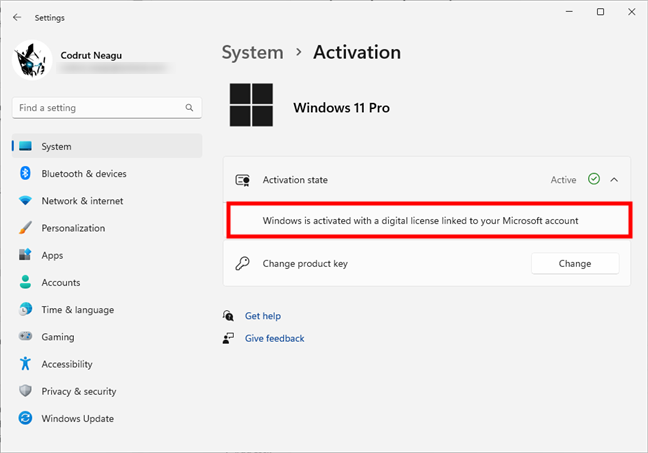Screen dimensions: 648x453
Task: Click the Activation state label
Action: 295,180
